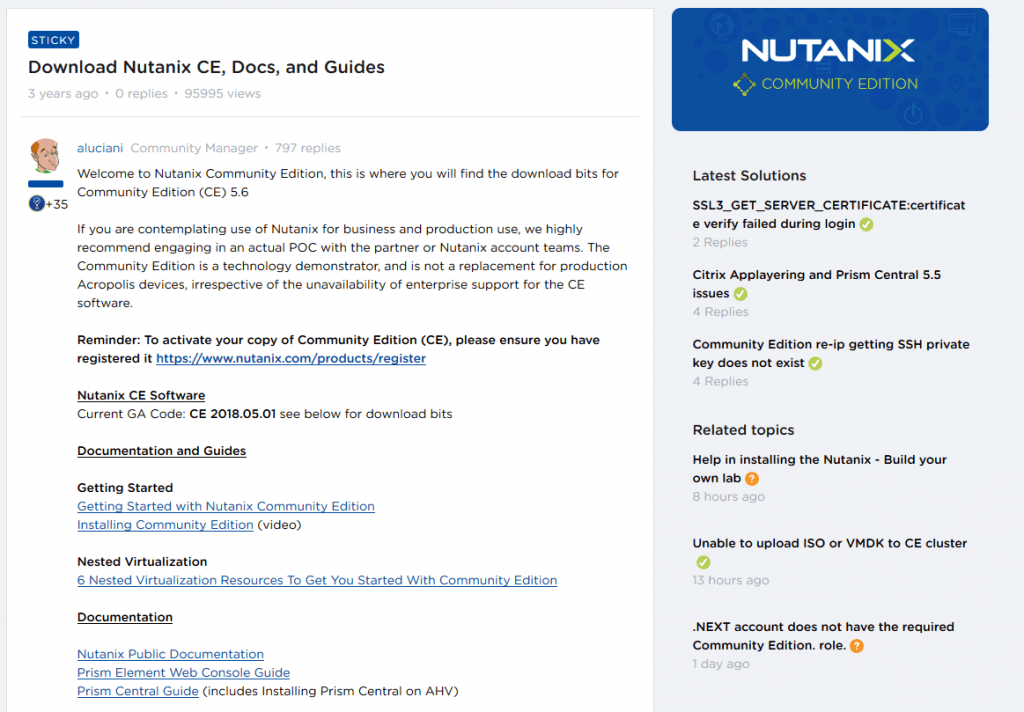
Task: Click green checkmark under Unable to upload ISO topic
Action: click(703, 562)
